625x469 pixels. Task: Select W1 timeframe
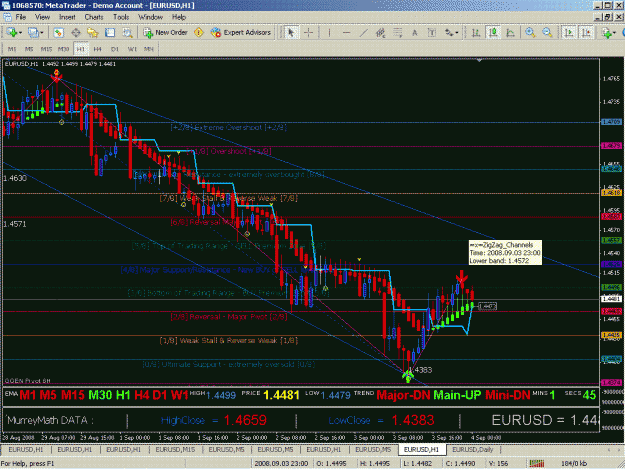pos(132,49)
